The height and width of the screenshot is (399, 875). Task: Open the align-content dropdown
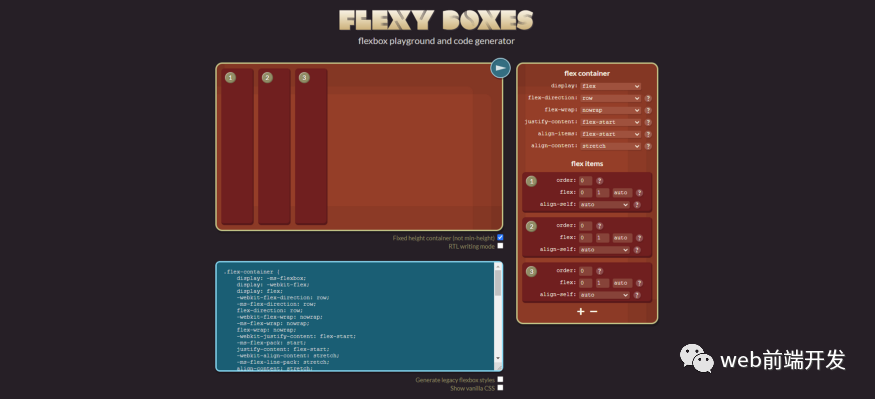[x=610, y=146]
